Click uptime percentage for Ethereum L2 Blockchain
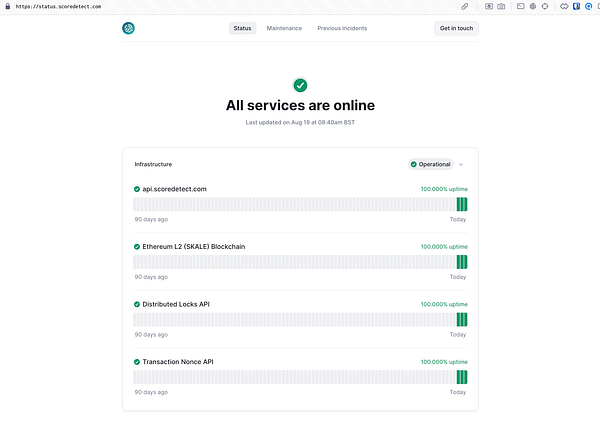Viewport: 600px width, 443px height. tap(444, 247)
